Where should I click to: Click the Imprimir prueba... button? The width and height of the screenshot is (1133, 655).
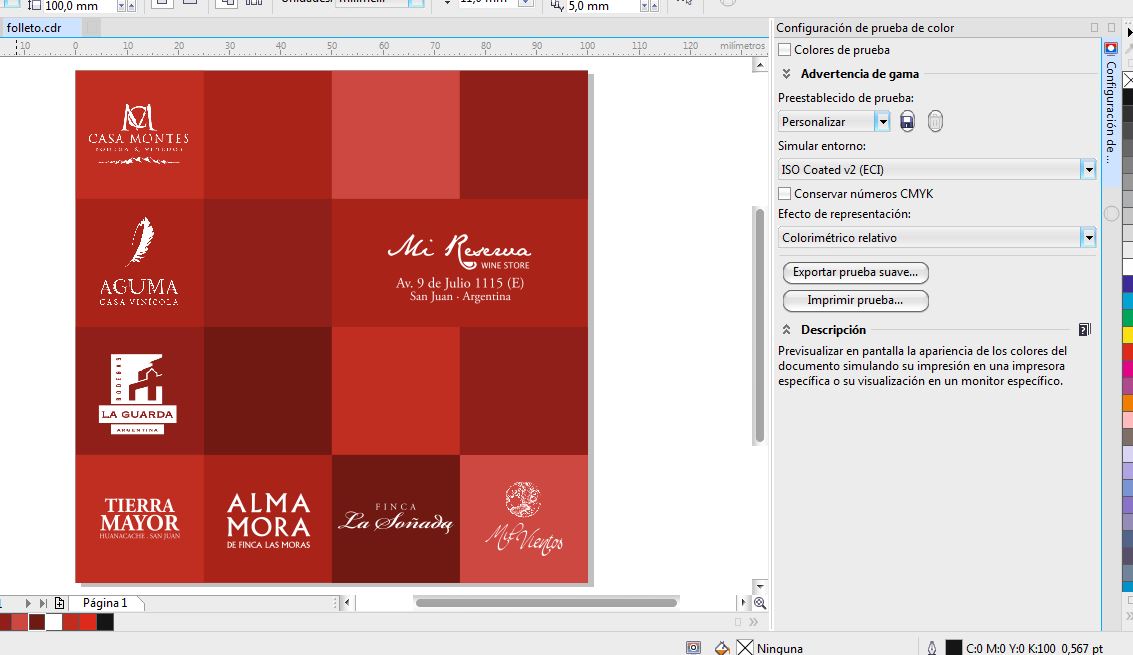click(x=856, y=300)
